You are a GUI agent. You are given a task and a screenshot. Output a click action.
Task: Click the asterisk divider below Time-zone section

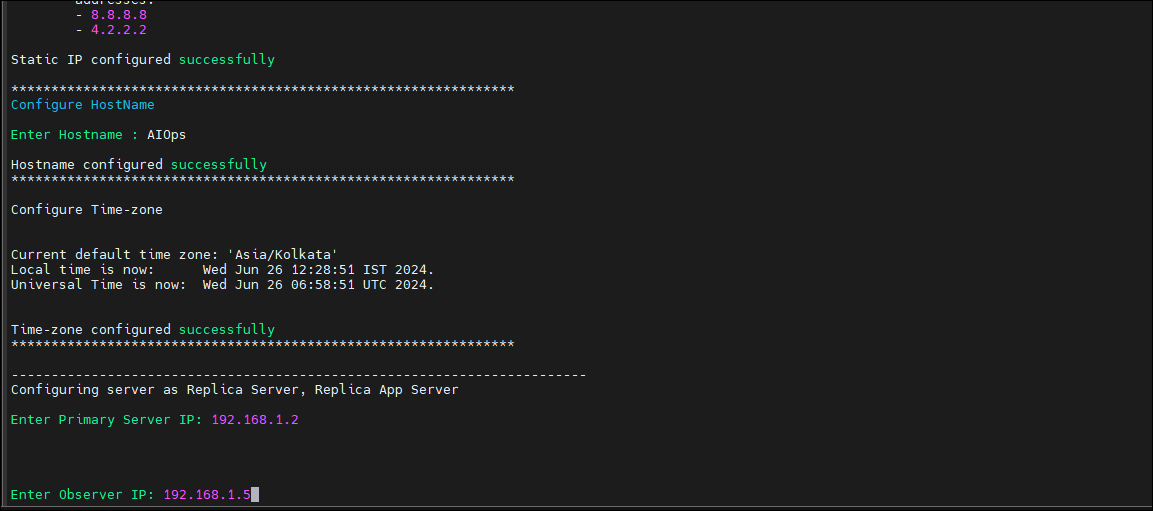click(263, 345)
